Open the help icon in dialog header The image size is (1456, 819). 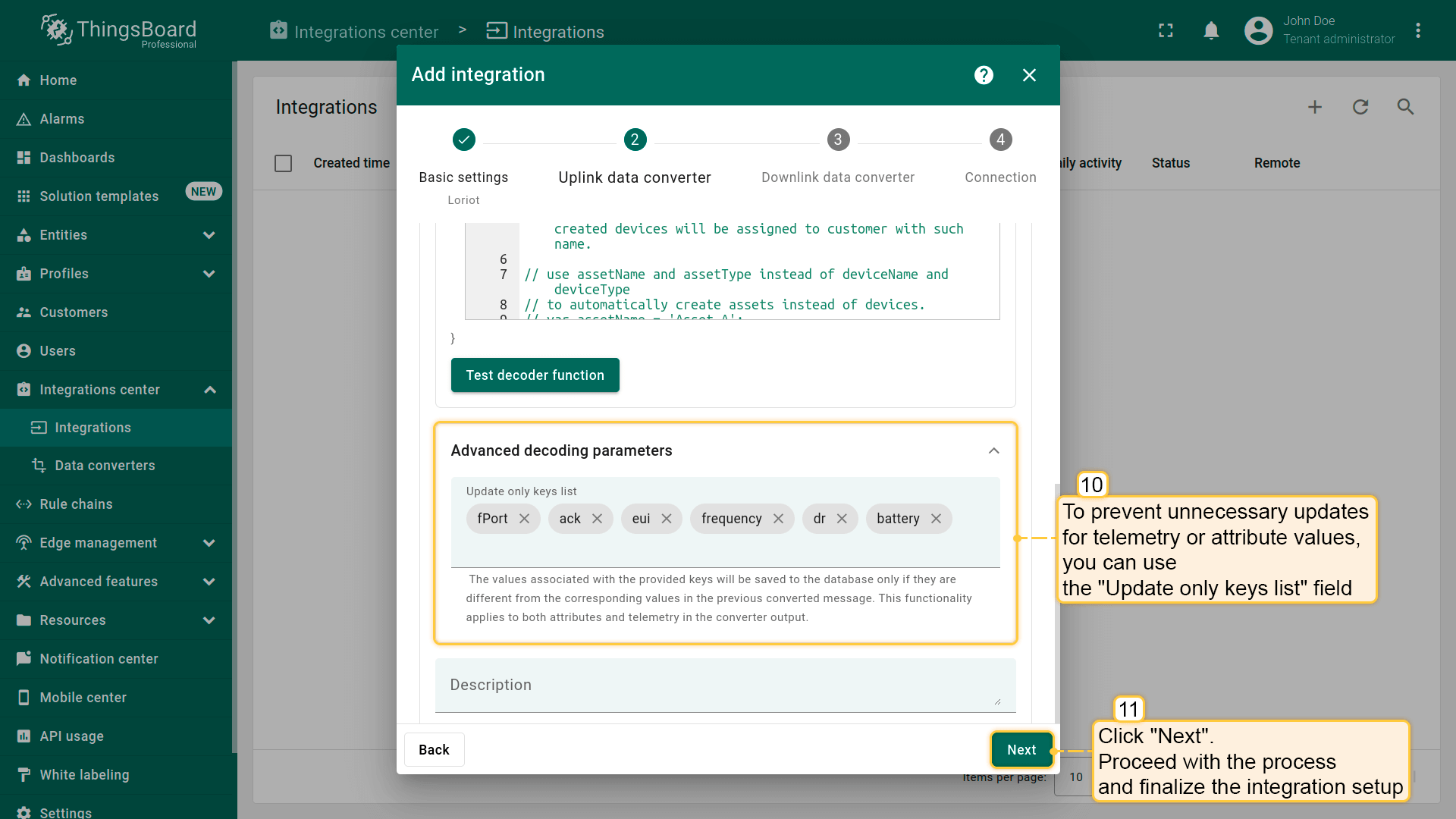tap(984, 75)
